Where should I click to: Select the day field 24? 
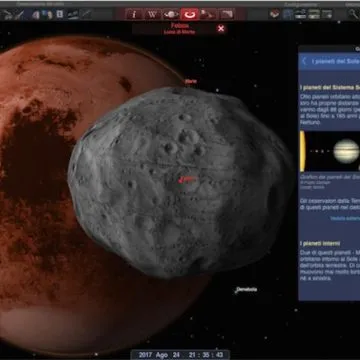point(176,355)
